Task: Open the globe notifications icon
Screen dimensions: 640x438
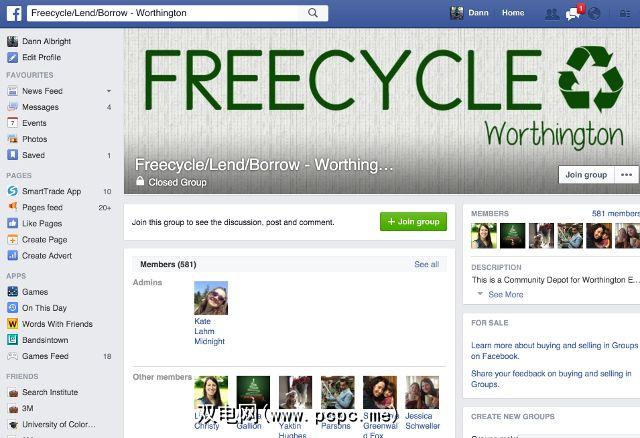Action: [x=594, y=13]
